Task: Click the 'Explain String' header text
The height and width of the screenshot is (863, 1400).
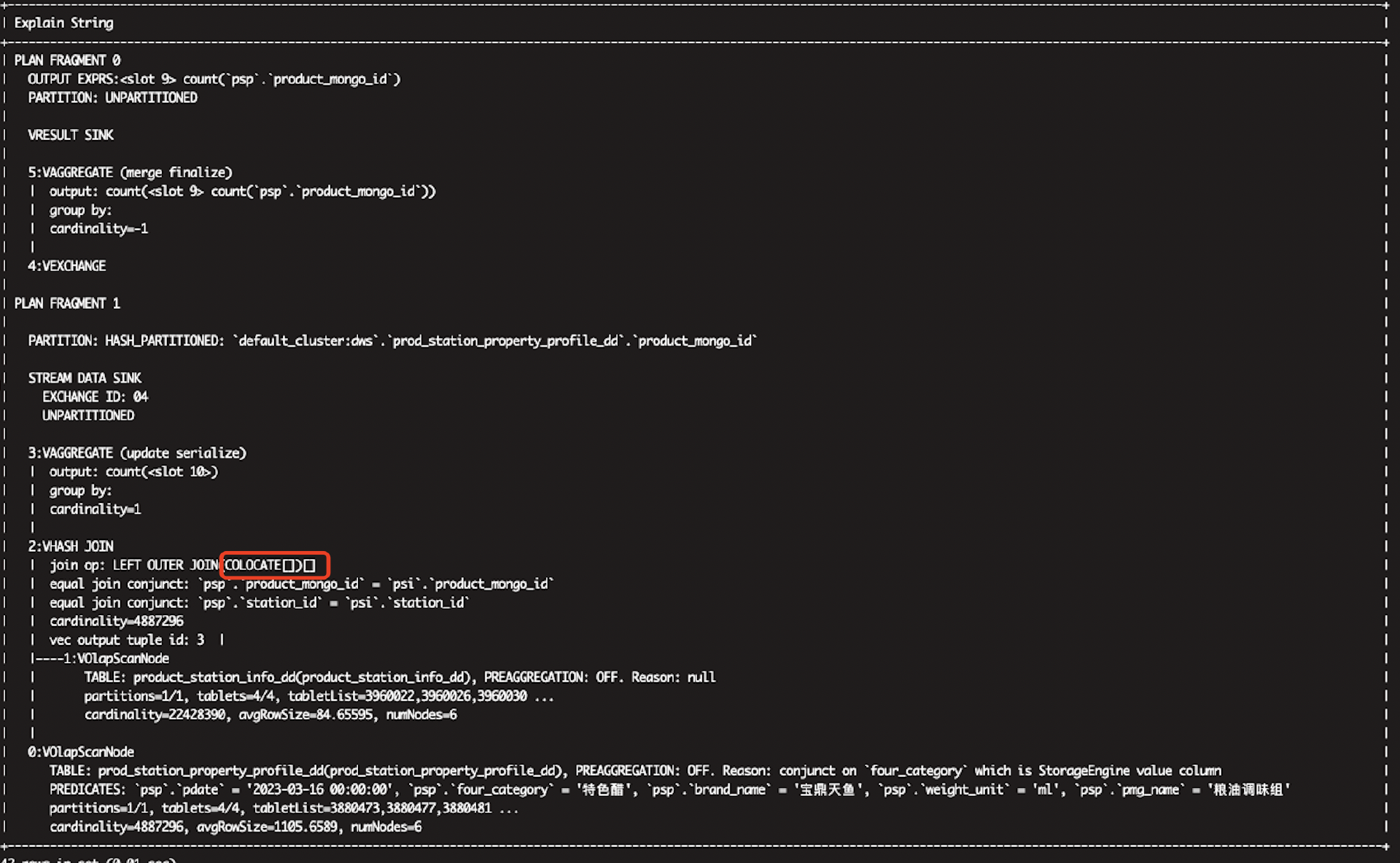Action: click(x=63, y=23)
